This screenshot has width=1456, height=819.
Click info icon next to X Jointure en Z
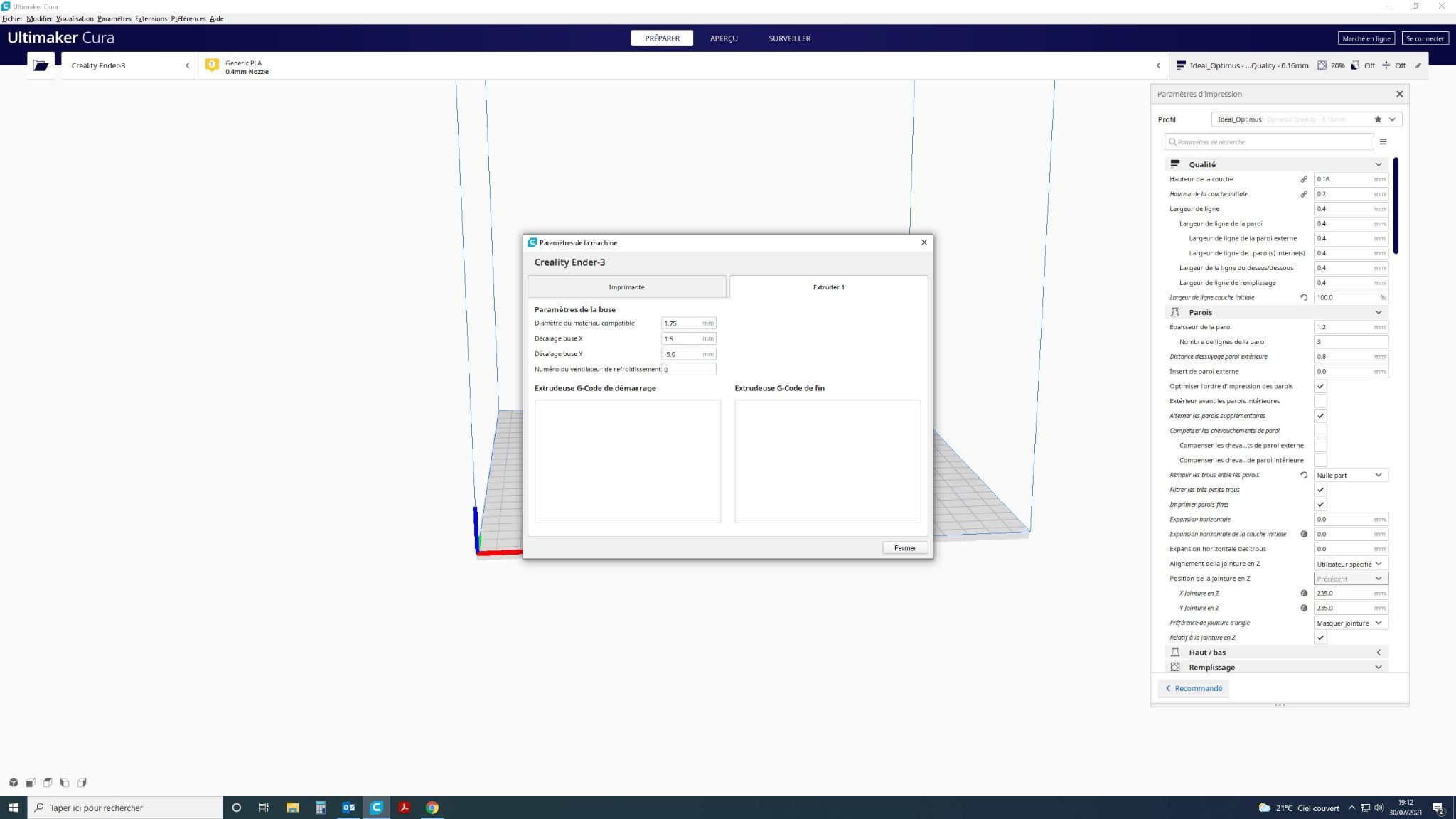click(1304, 594)
